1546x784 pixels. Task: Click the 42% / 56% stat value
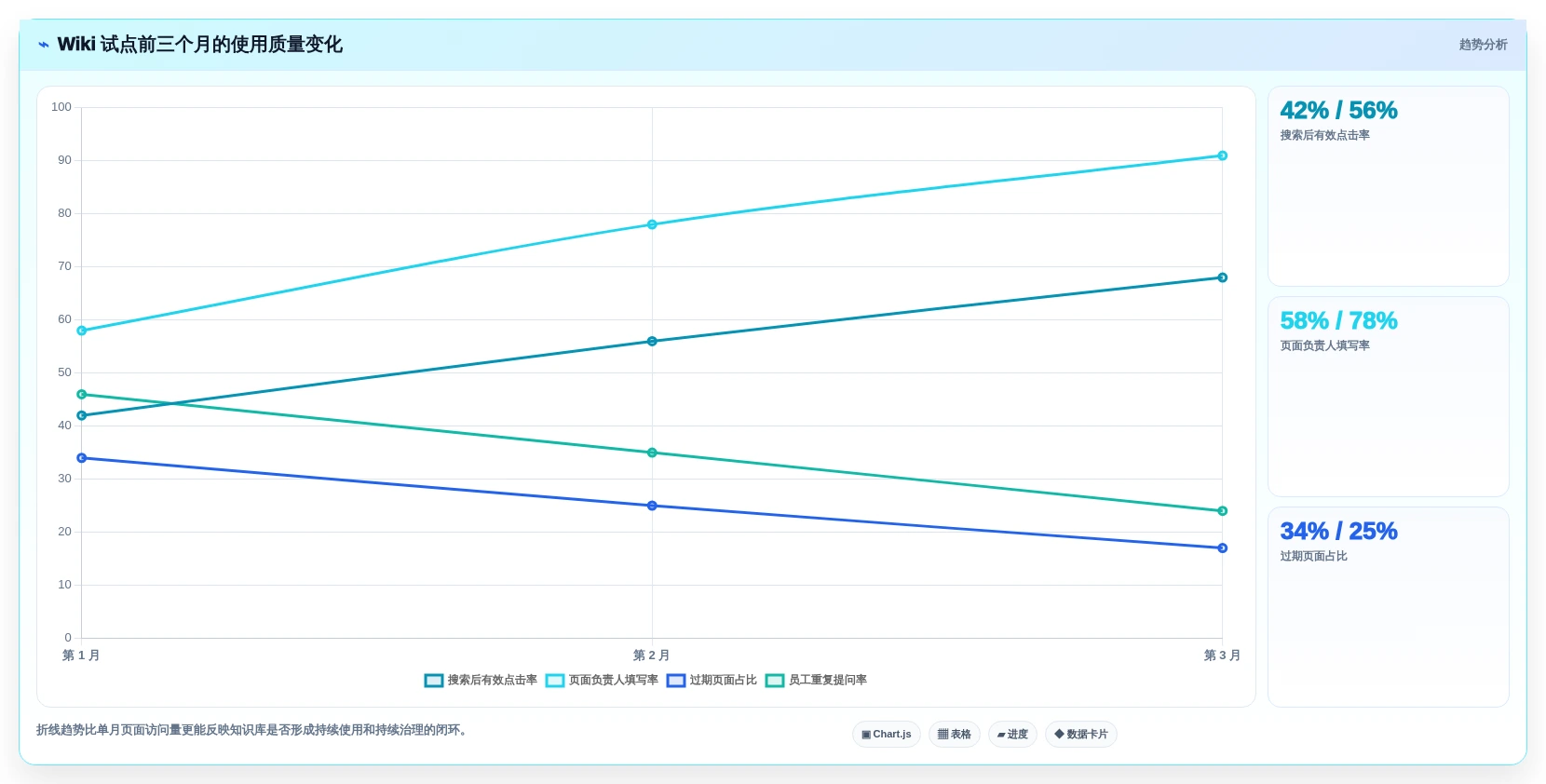pos(1338,111)
